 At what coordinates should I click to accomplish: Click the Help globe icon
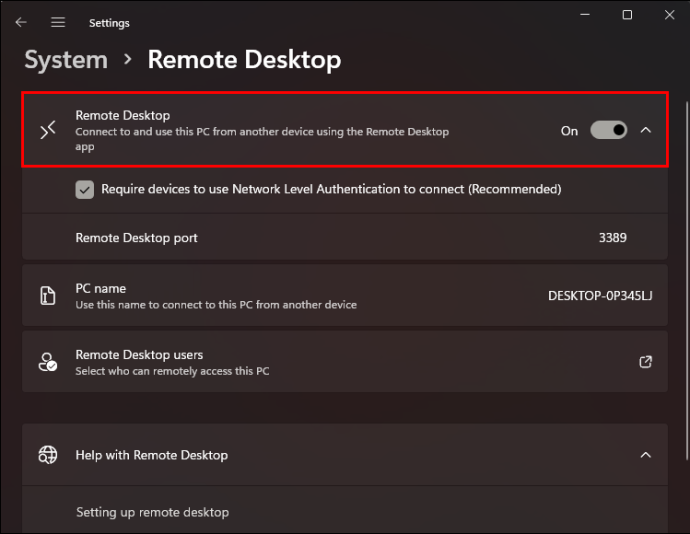[x=48, y=455]
